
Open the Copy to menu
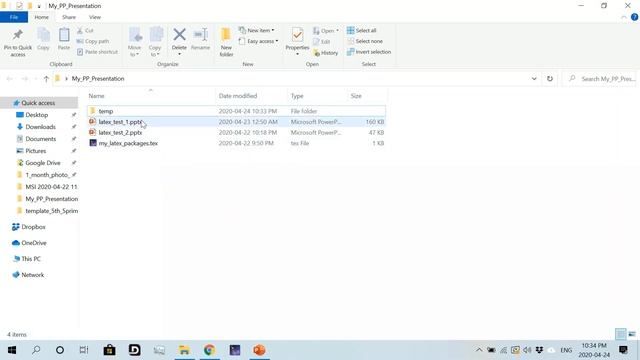(x=155, y=42)
